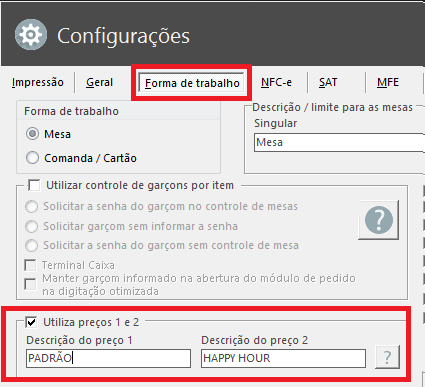
Task: Uncheck Utiliza preços 1 e 2
Action: point(31,322)
